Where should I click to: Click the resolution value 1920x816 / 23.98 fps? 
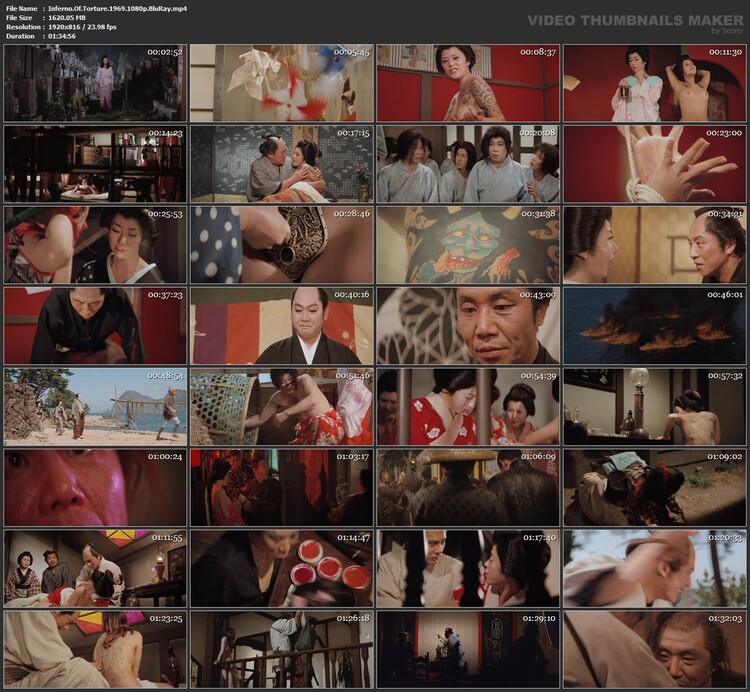tap(82, 27)
